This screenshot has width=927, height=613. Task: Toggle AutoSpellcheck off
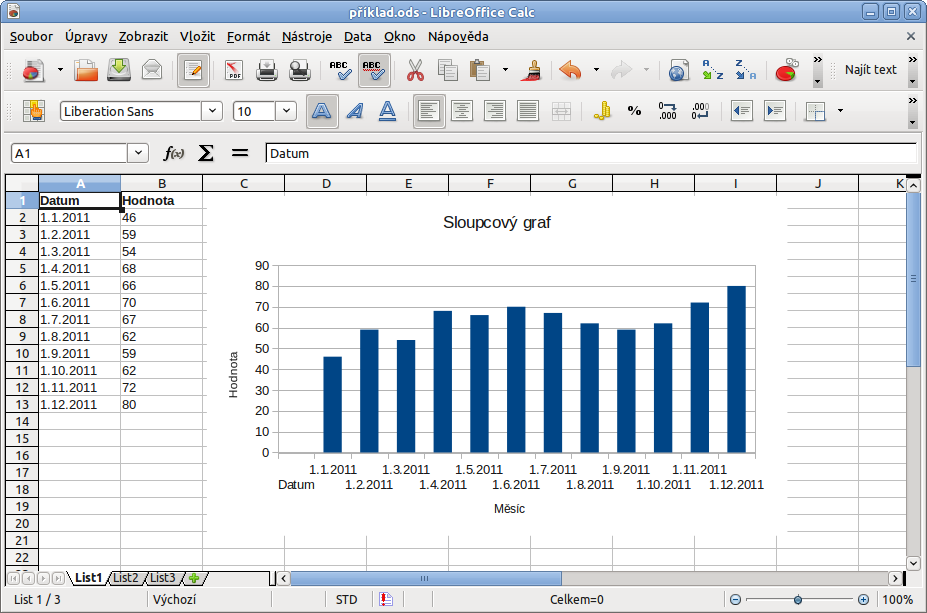374,70
